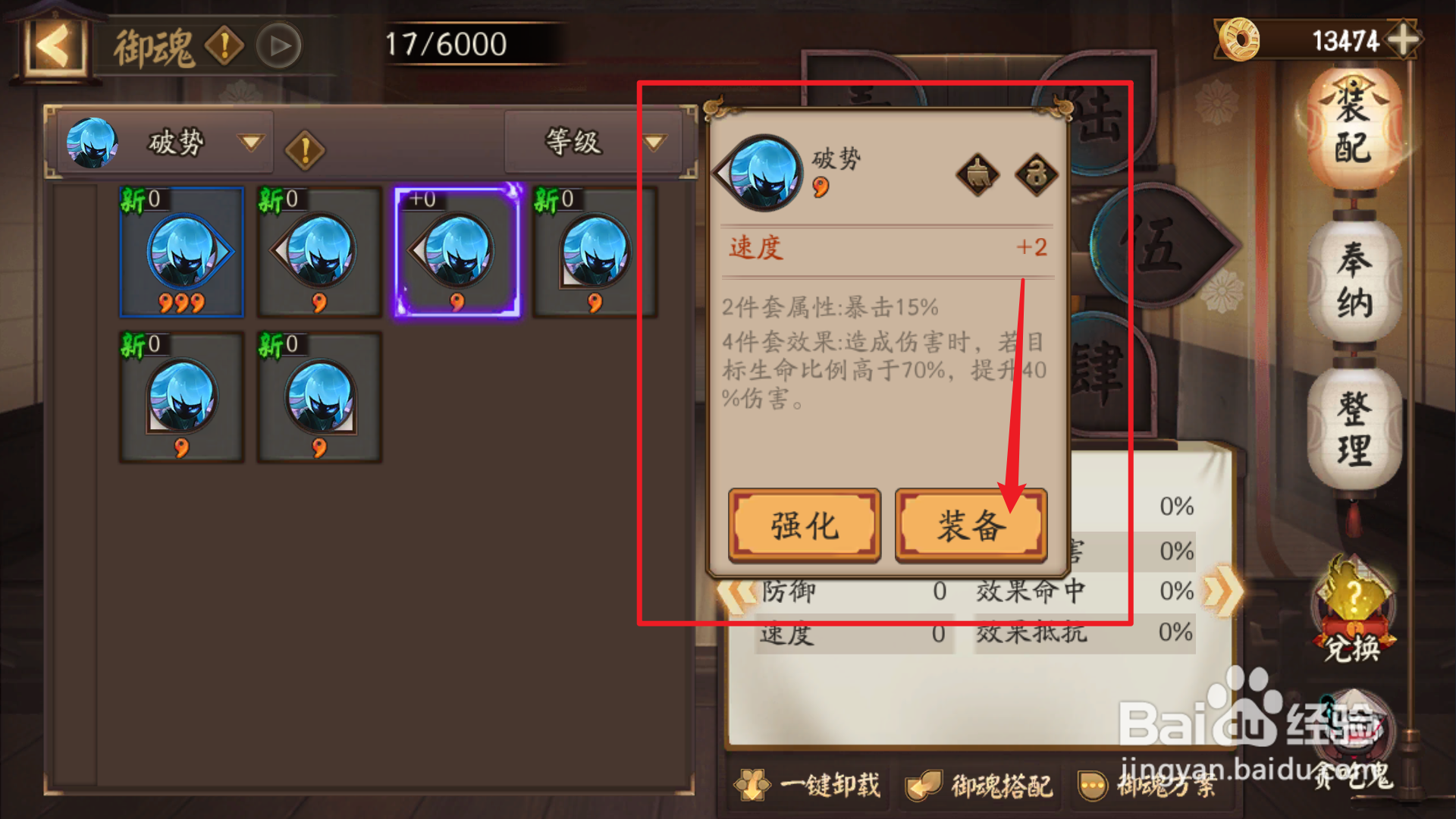This screenshot has width=1456, height=819.
Task: Tap the info exclamation icon beside 御魂 title
Action: point(224,45)
